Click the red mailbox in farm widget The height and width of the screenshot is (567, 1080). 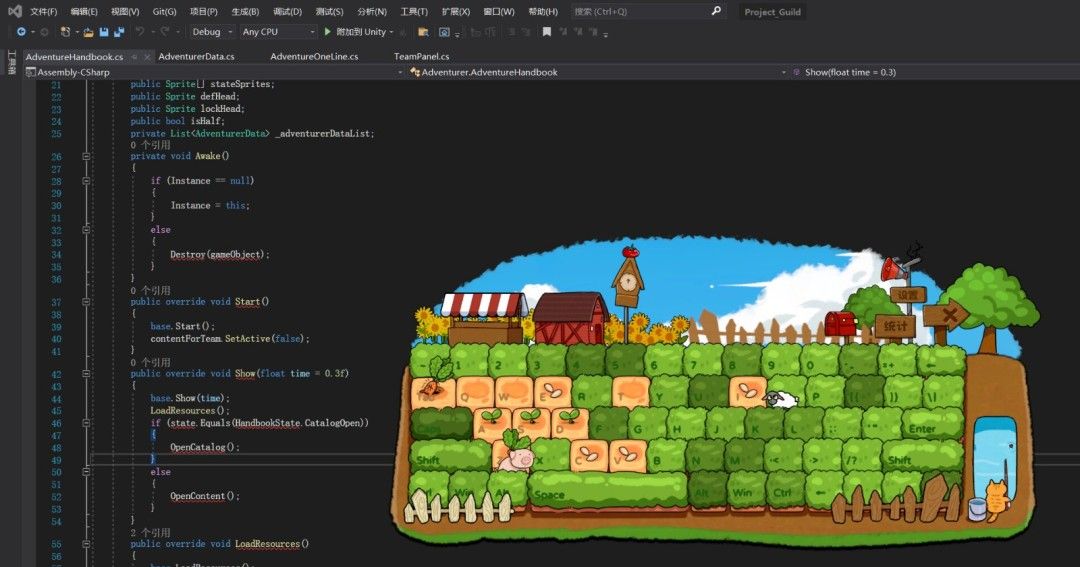840,323
